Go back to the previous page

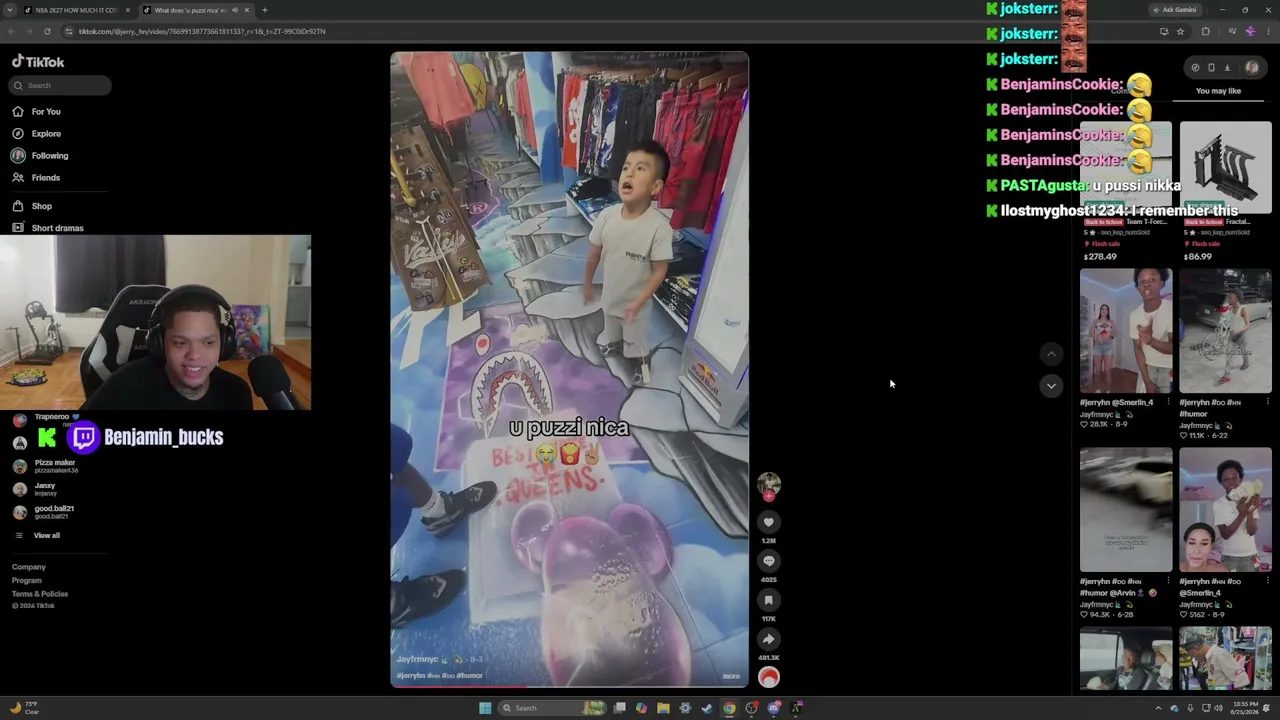tap(10, 31)
